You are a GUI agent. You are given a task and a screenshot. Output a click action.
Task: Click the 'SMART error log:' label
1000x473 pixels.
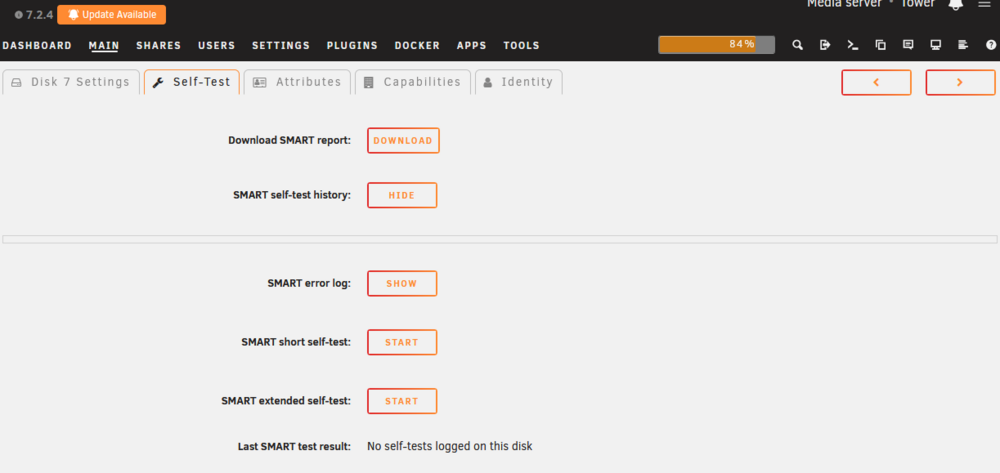click(x=309, y=284)
